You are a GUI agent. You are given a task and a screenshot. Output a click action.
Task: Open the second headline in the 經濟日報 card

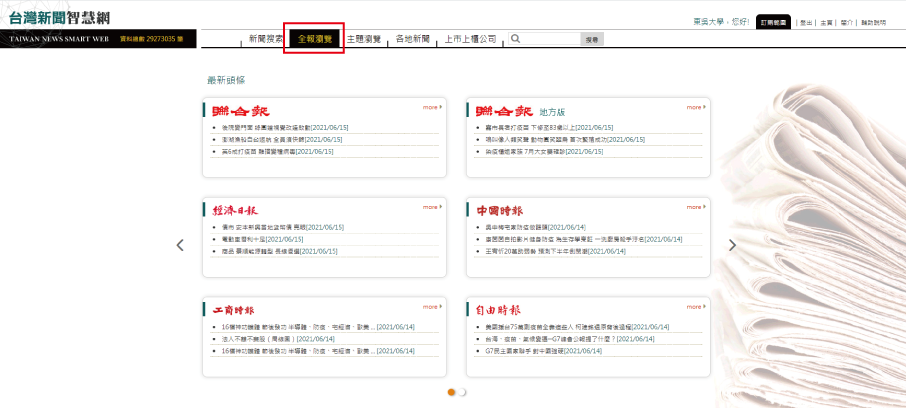point(262,239)
